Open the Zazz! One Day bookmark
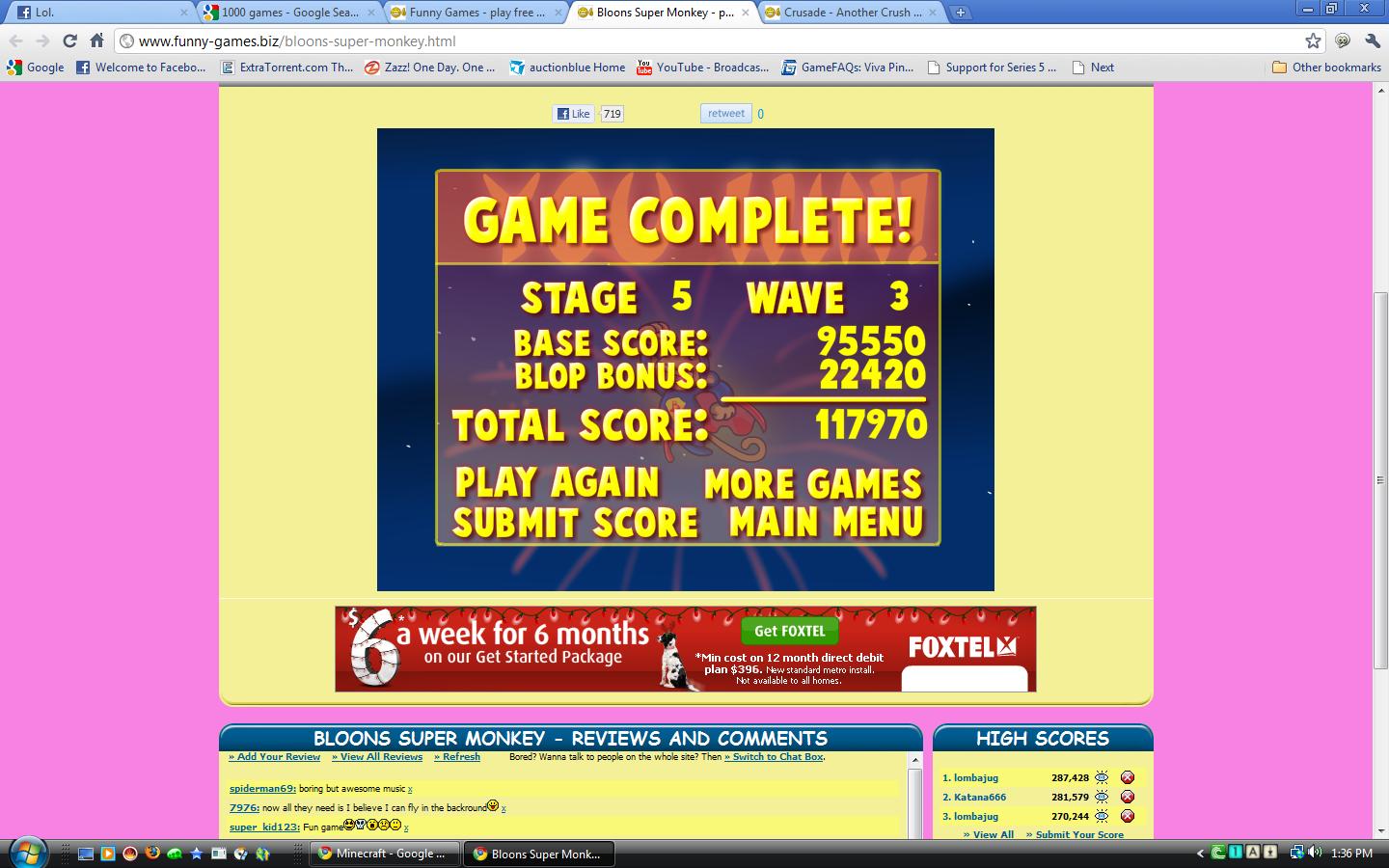Viewport: 1389px width, 868px height. click(430, 68)
